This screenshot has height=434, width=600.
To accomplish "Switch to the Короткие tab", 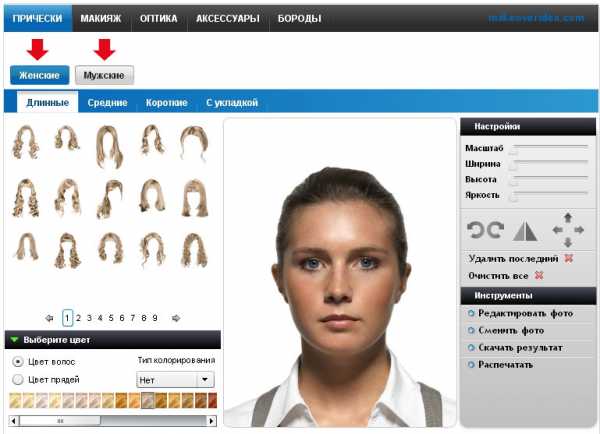I will tap(166, 103).
